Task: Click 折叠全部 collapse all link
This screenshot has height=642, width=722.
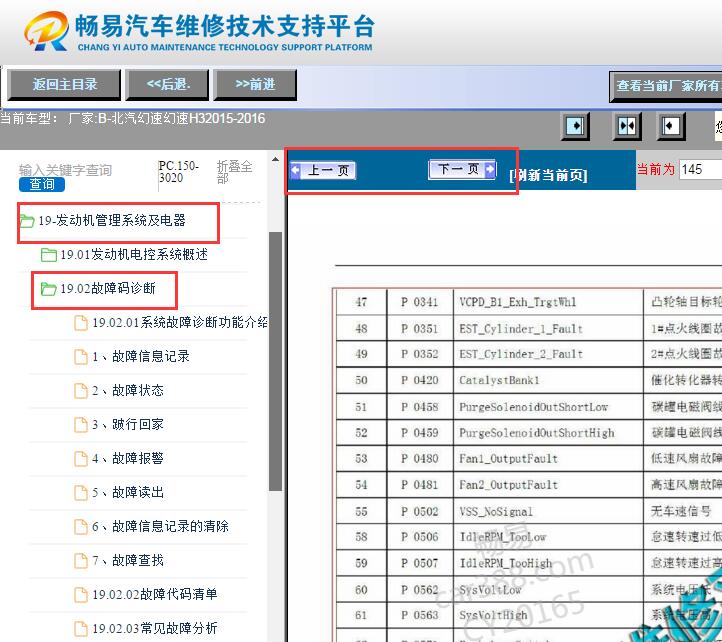Action: click(x=234, y=172)
